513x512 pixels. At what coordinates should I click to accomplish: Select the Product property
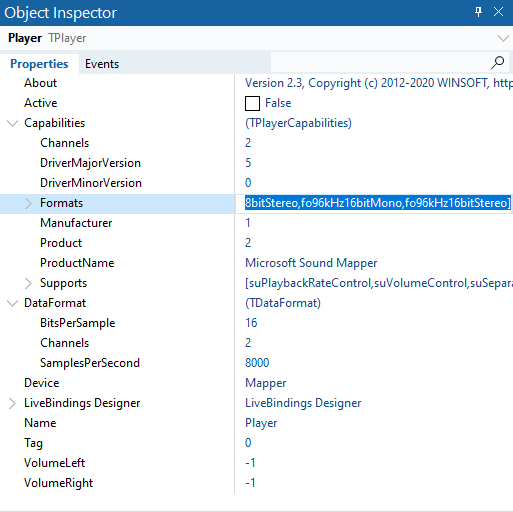point(61,243)
